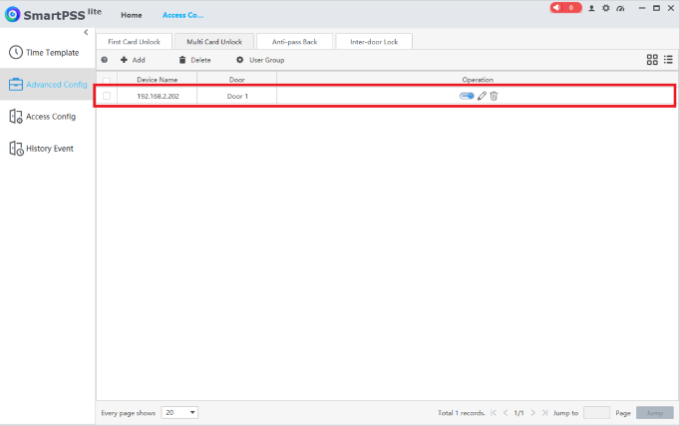
Task: Open the user account icon
Action: tap(591, 8)
